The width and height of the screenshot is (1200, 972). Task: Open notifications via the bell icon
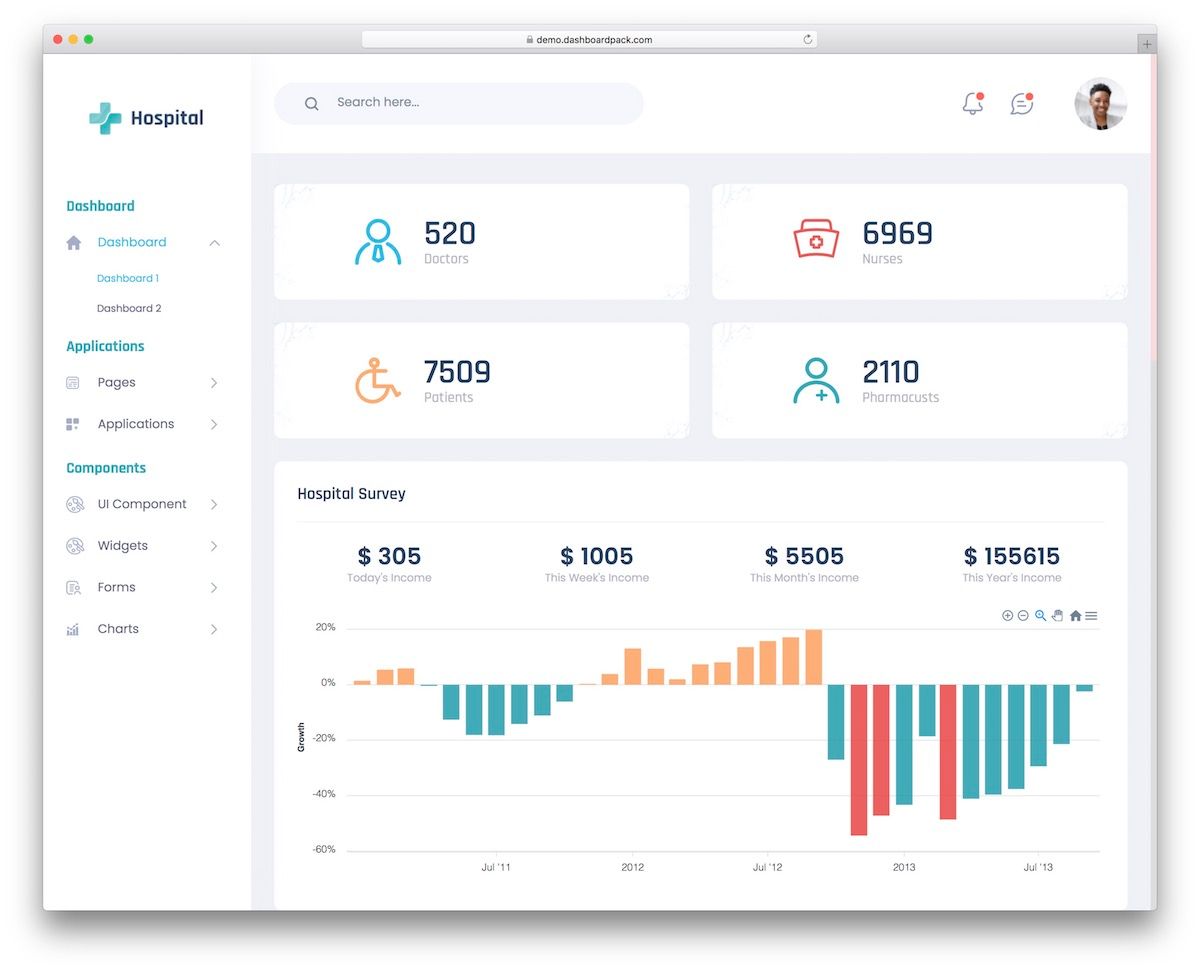tap(971, 103)
